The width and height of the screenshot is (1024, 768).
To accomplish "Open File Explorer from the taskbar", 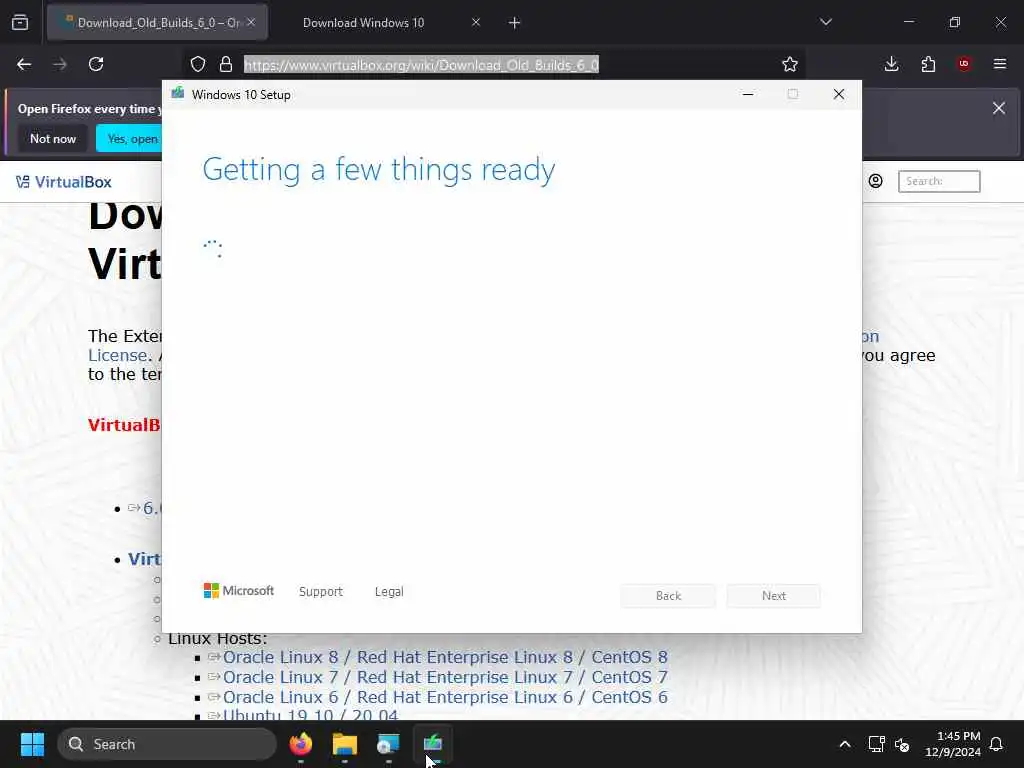I will 345,744.
